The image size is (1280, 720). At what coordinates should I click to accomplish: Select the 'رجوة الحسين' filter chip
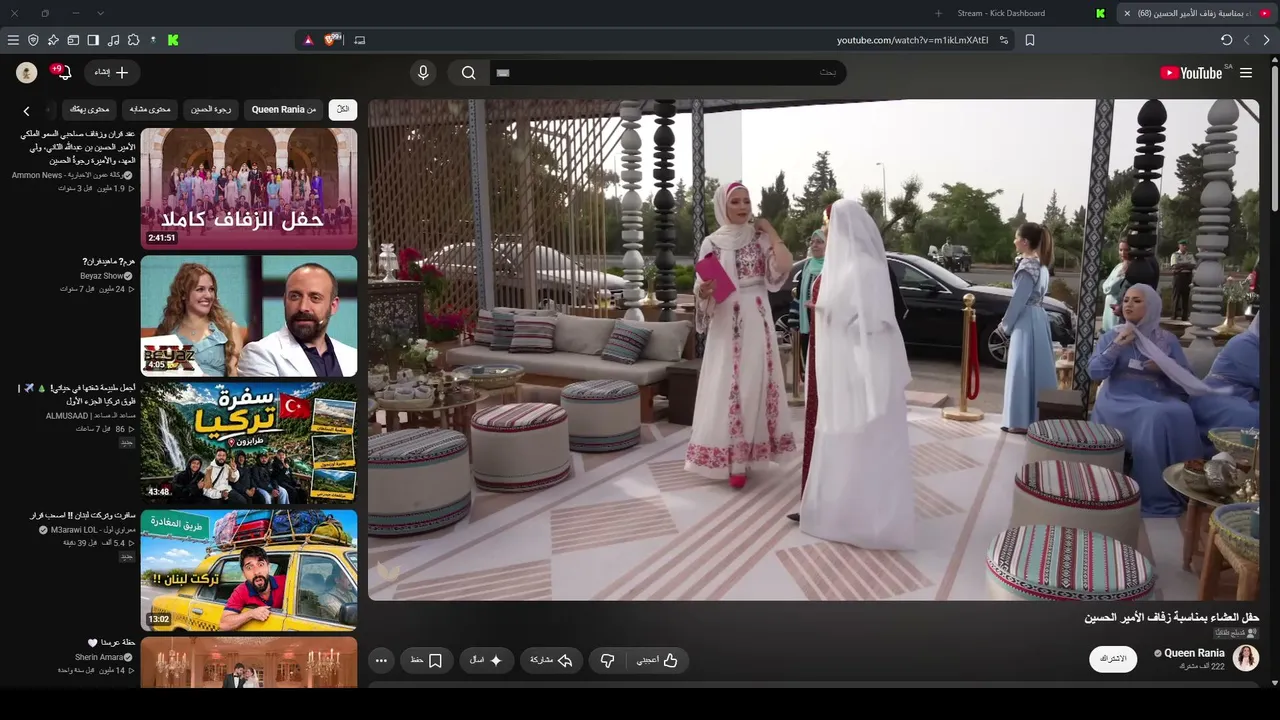[x=211, y=109]
